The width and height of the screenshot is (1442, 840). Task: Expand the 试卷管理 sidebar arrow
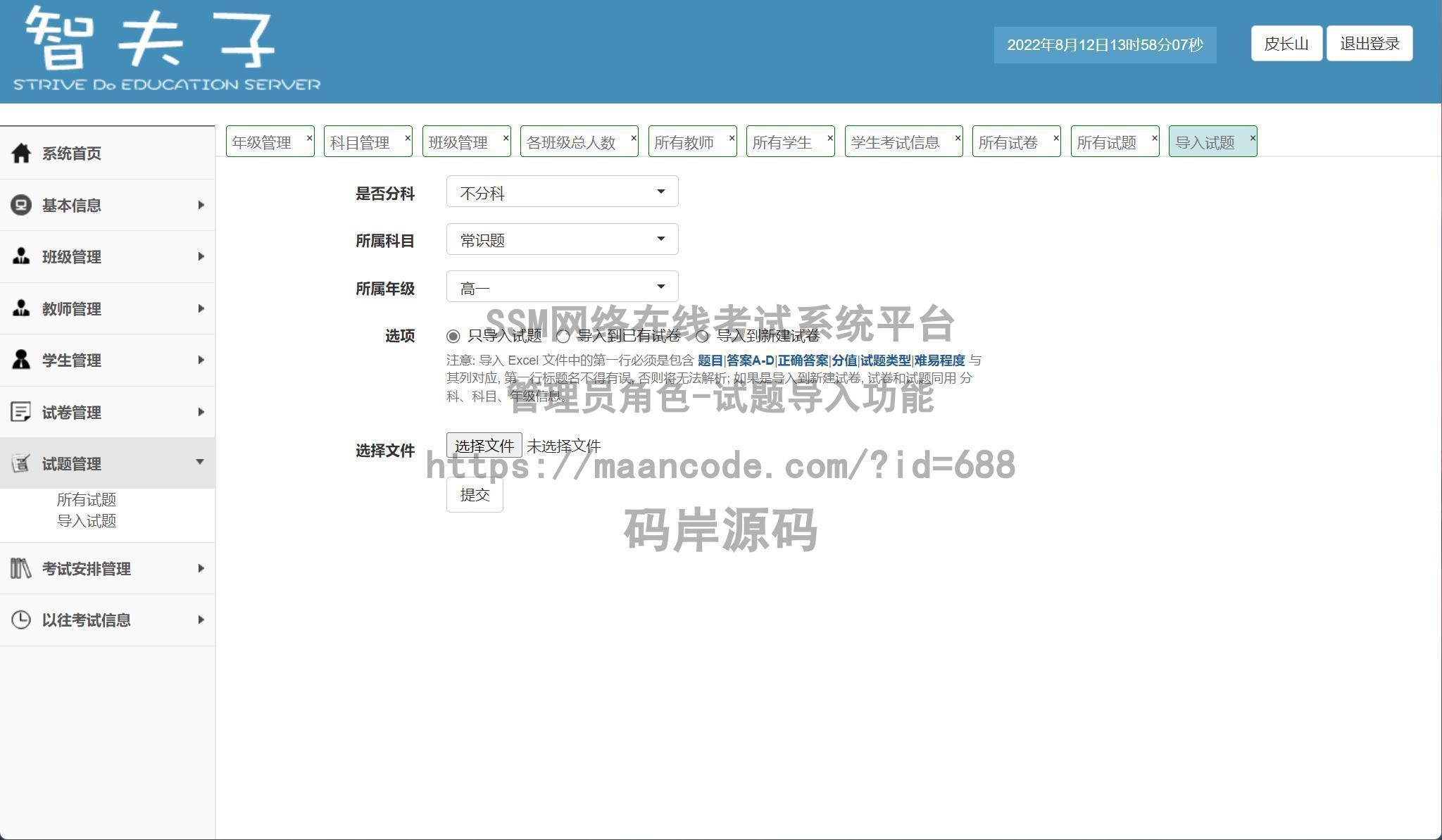(201, 412)
